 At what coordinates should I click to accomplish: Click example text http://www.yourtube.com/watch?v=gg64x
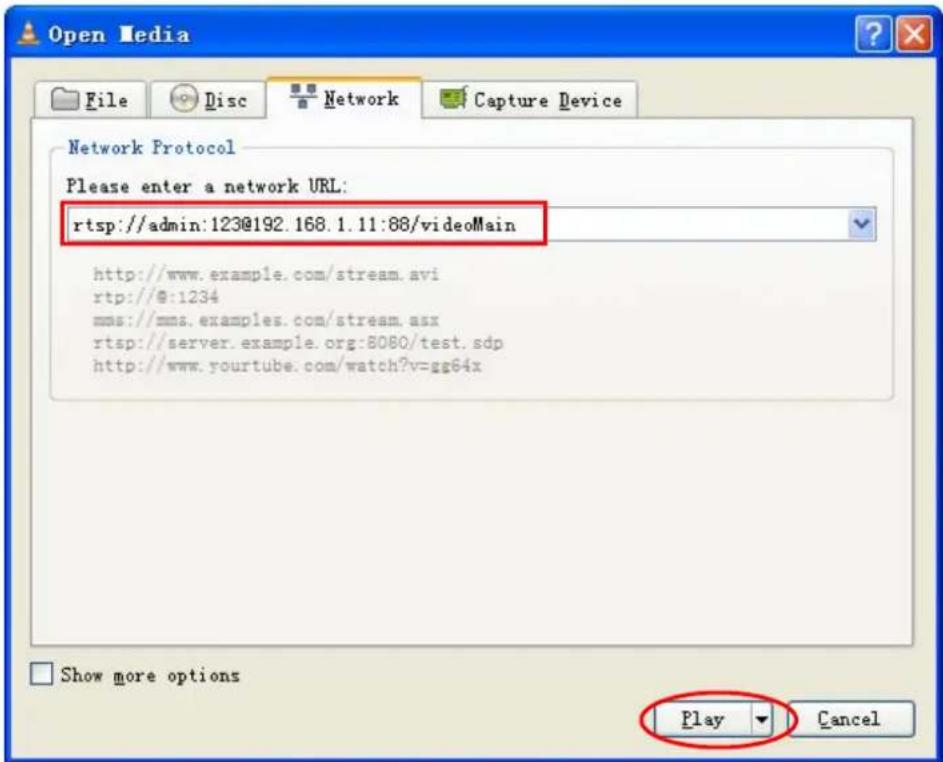[287, 366]
